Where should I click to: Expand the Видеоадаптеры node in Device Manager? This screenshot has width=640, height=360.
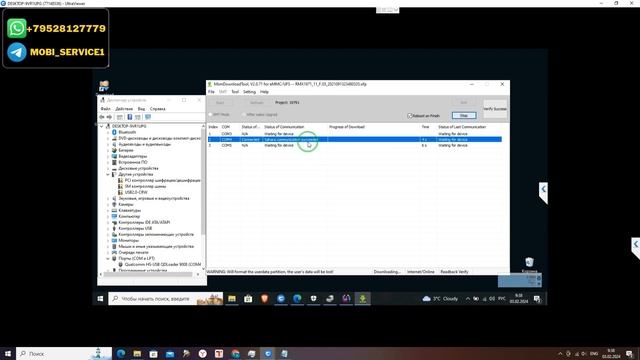pos(108,156)
